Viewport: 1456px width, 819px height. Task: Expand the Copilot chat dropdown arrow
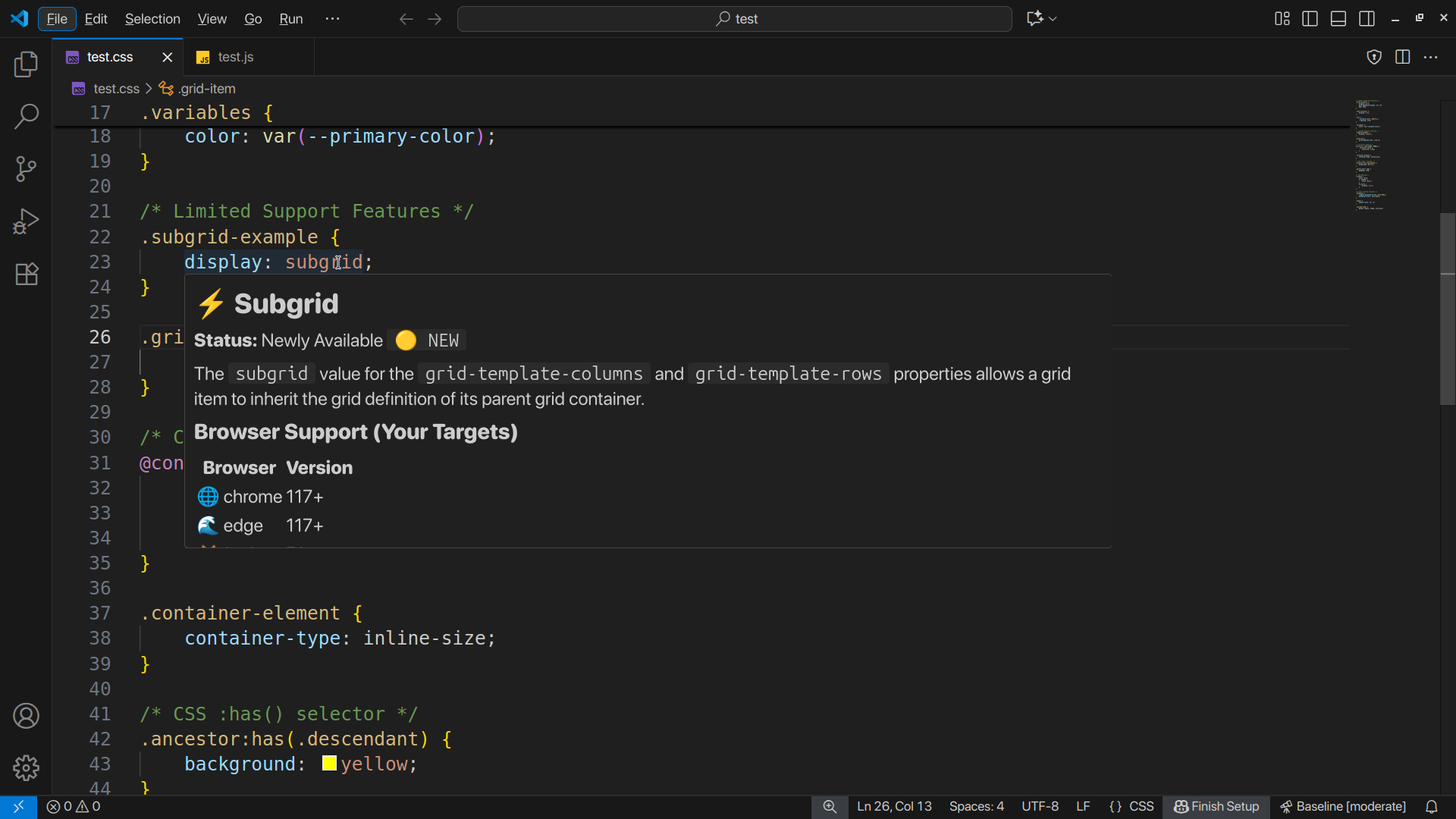(x=1053, y=19)
